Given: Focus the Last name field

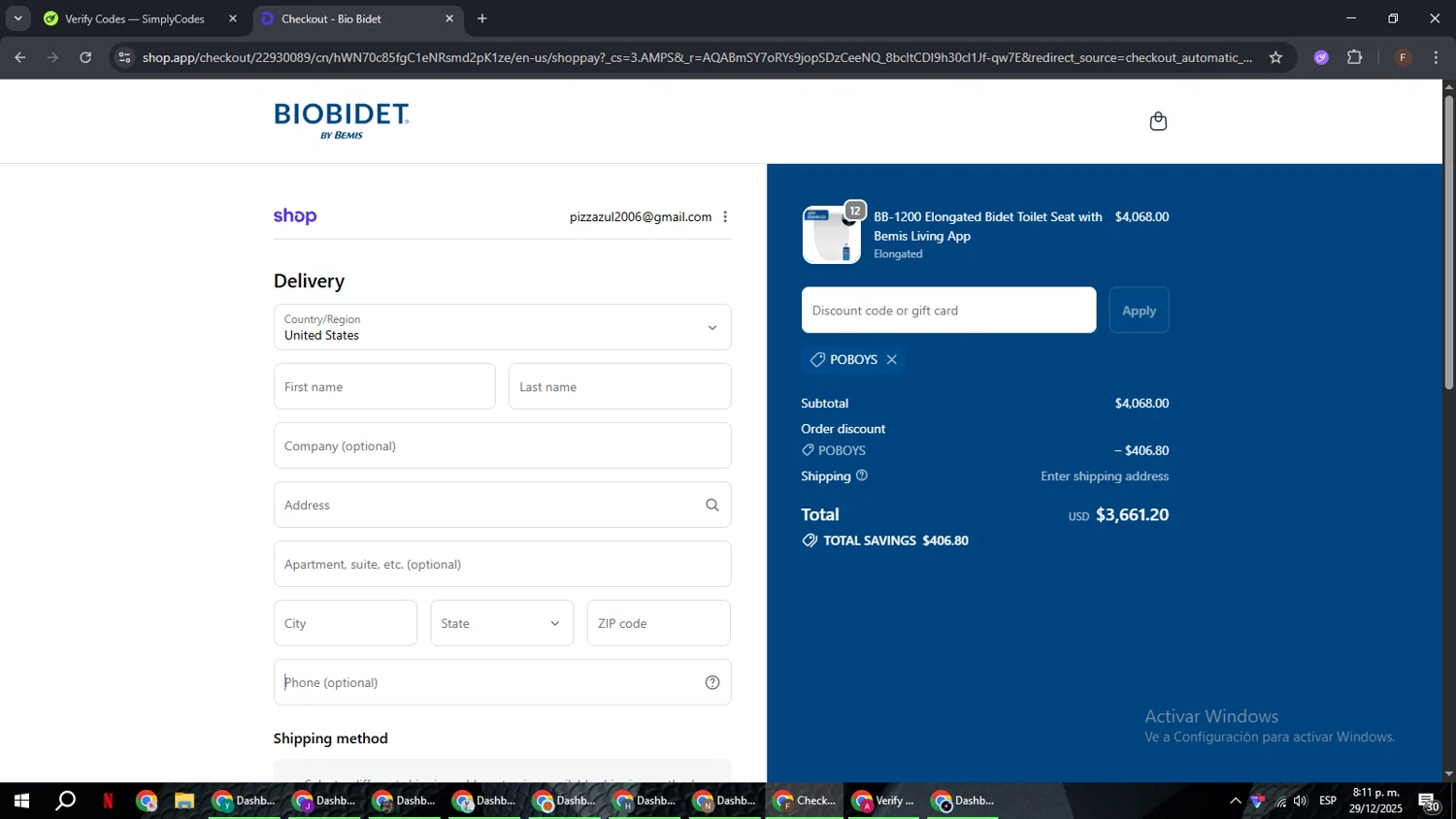Looking at the screenshot, I should point(619,386).
